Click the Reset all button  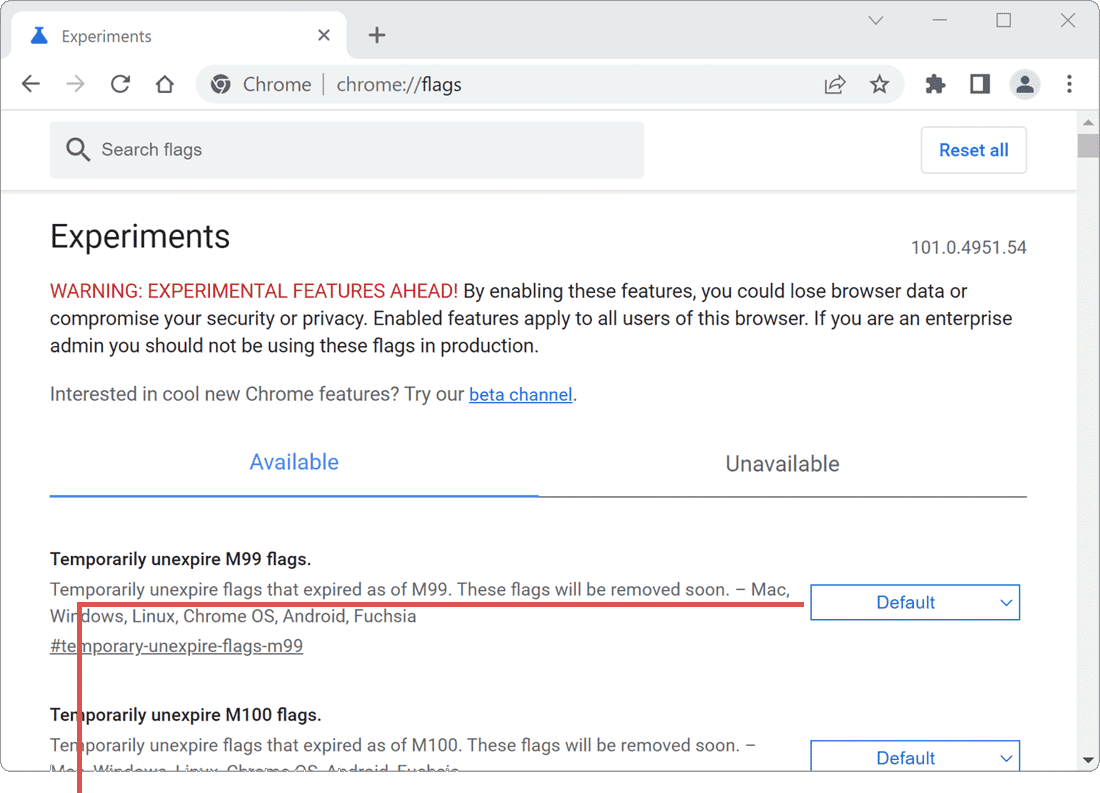[x=973, y=149]
